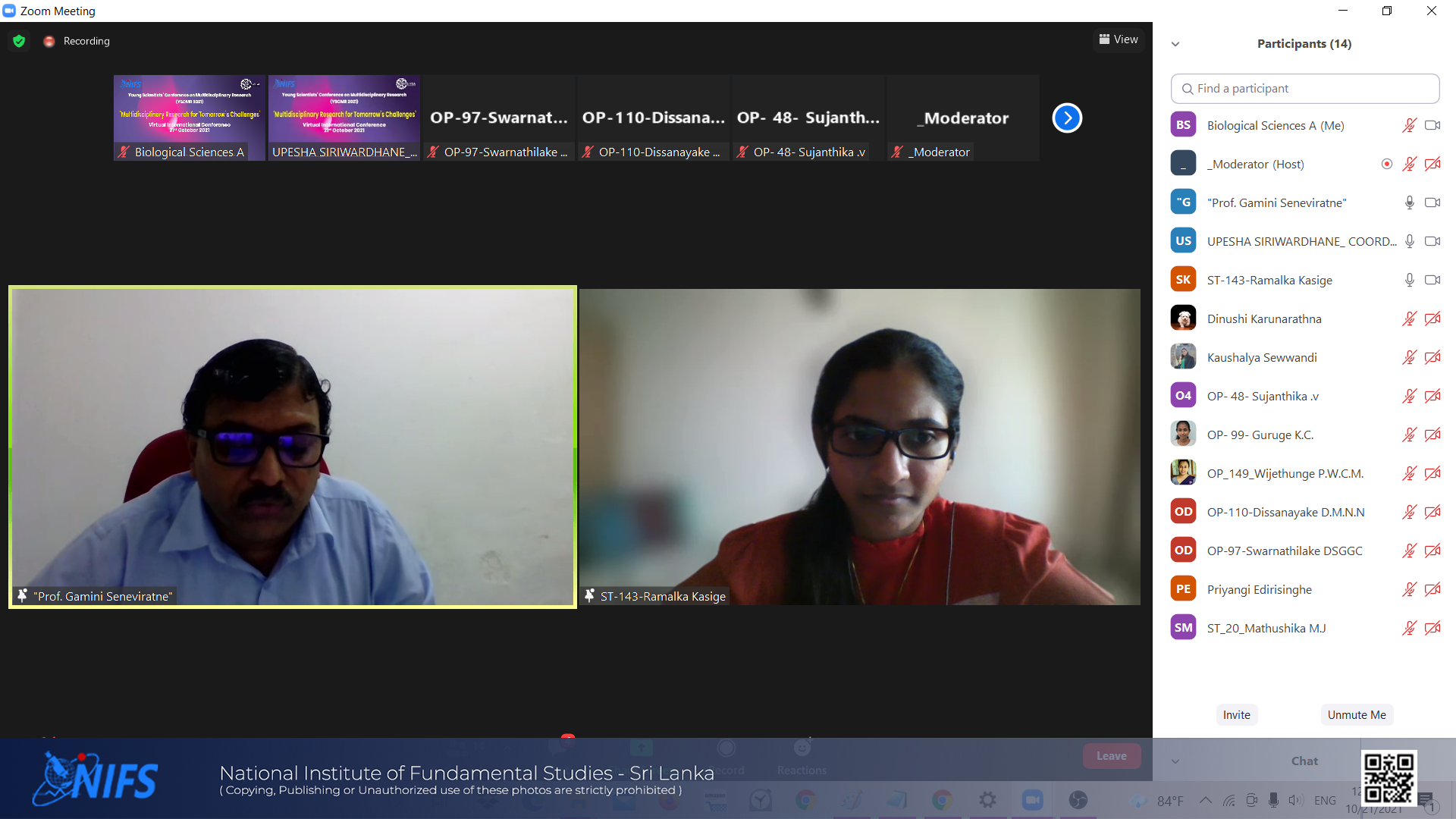Screen dimensions: 1456x819
Task: Click the Find a participant search box
Action: point(1305,89)
